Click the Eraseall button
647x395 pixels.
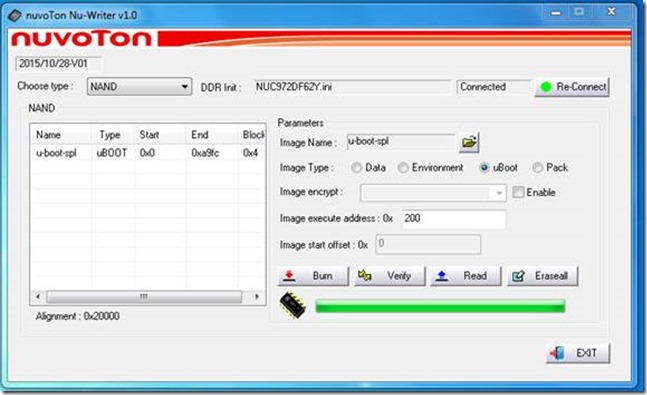coord(542,276)
